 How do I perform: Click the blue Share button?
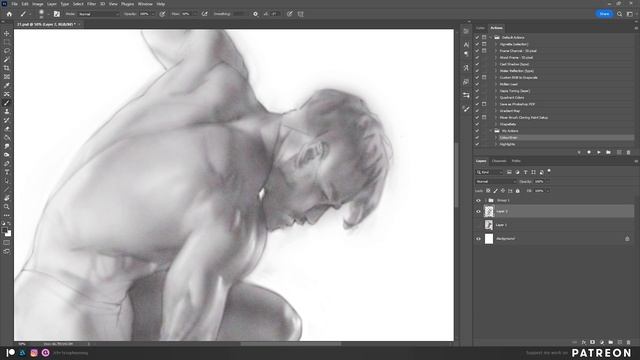[604, 14]
